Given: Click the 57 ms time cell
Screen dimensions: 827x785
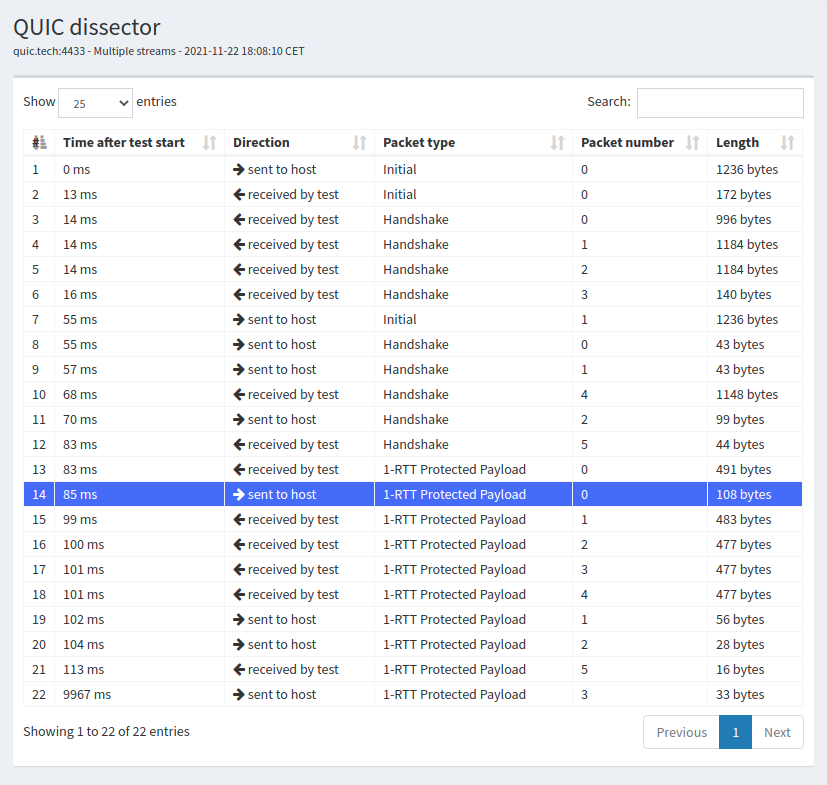Looking at the screenshot, I should coord(139,369).
